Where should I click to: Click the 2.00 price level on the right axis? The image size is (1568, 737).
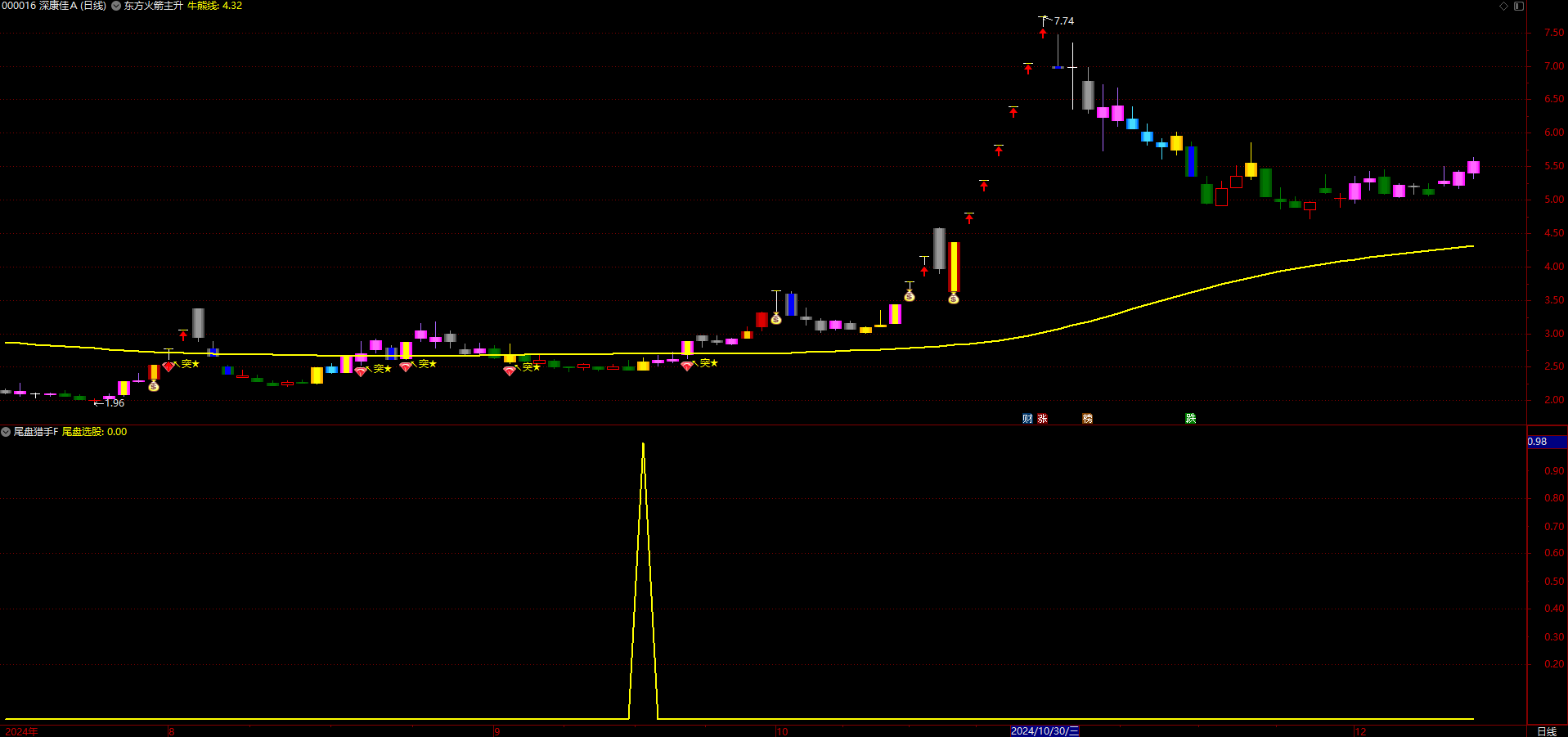1553,400
